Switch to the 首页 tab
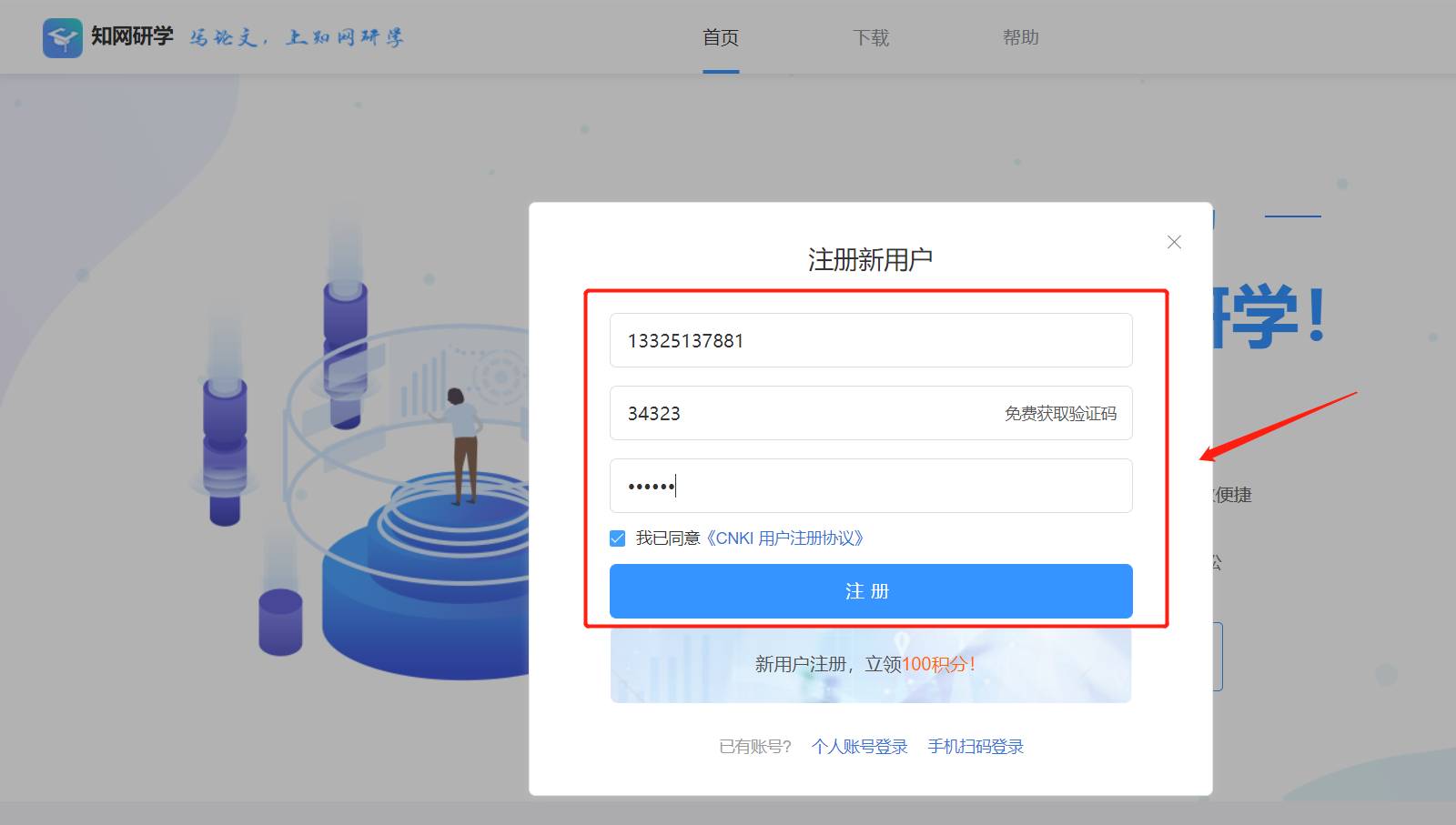Viewport: 1456px width, 825px height. coord(720,38)
